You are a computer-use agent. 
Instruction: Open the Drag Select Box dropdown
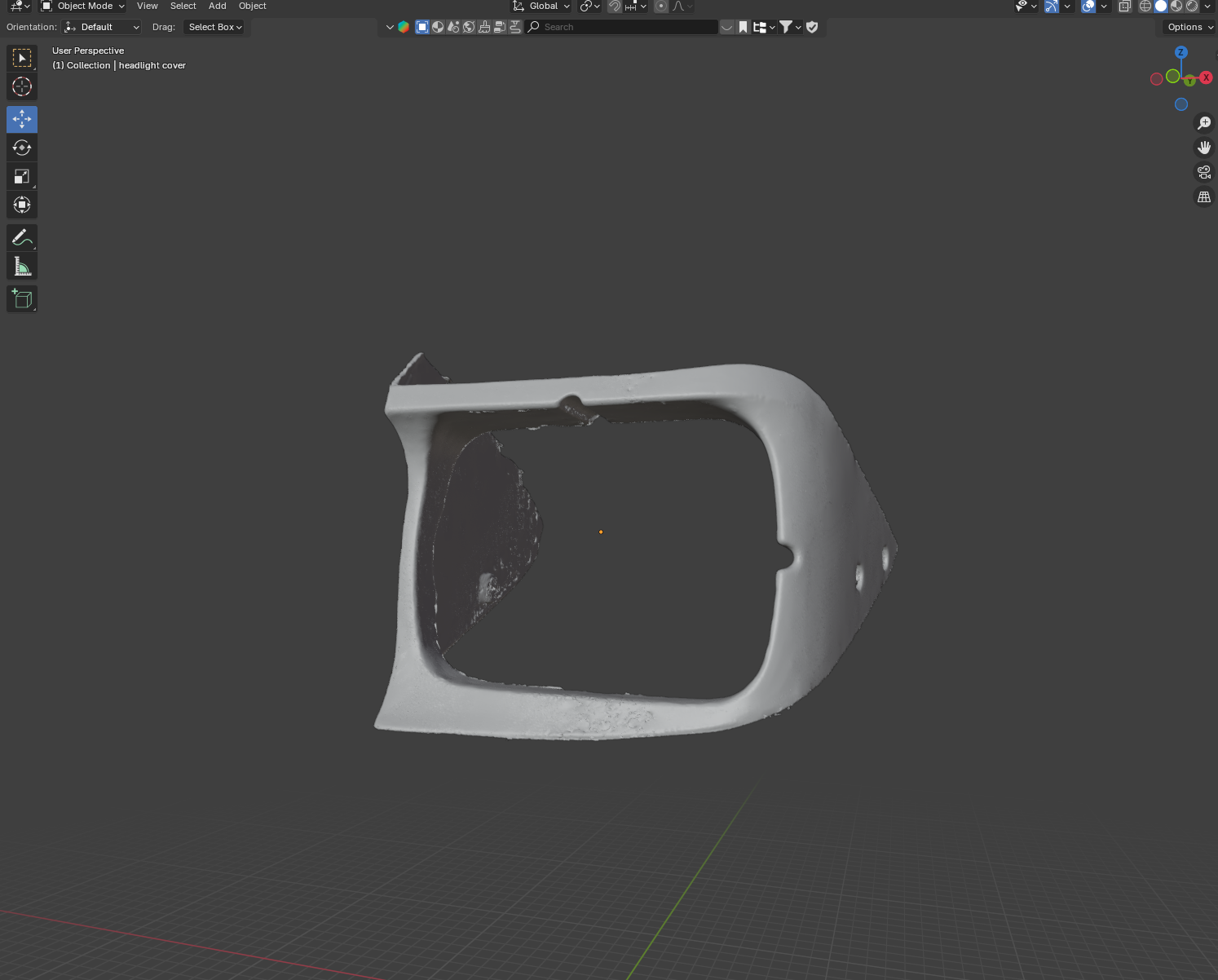(x=214, y=27)
